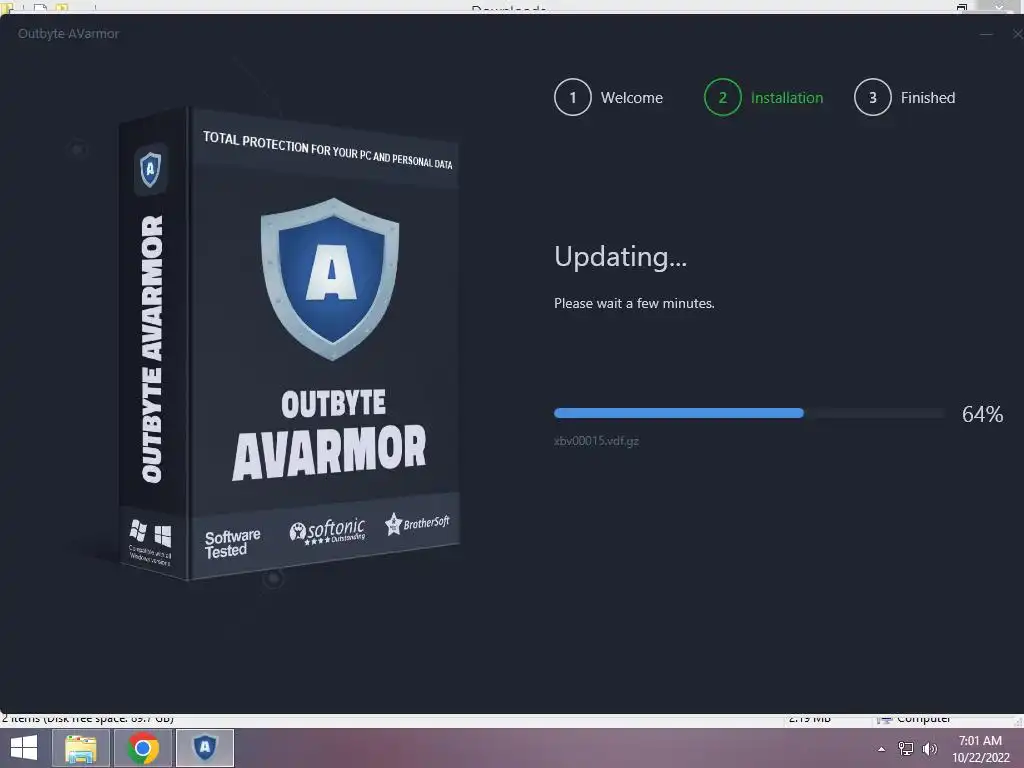1024x768 pixels.
Task: Click the Windows logos on box spine
Action: 150,534
